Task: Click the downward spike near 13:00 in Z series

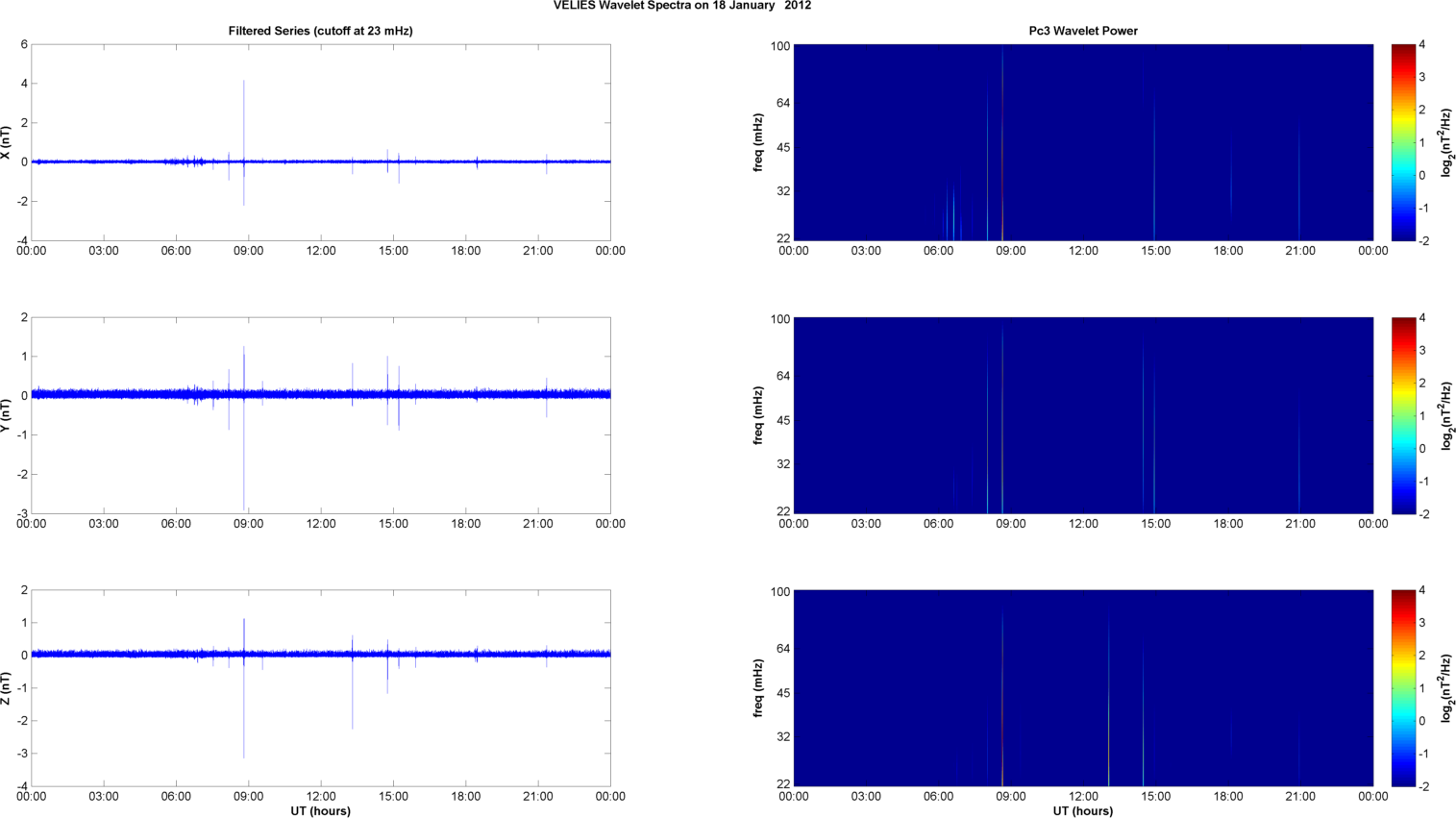Action: [353, 682]
